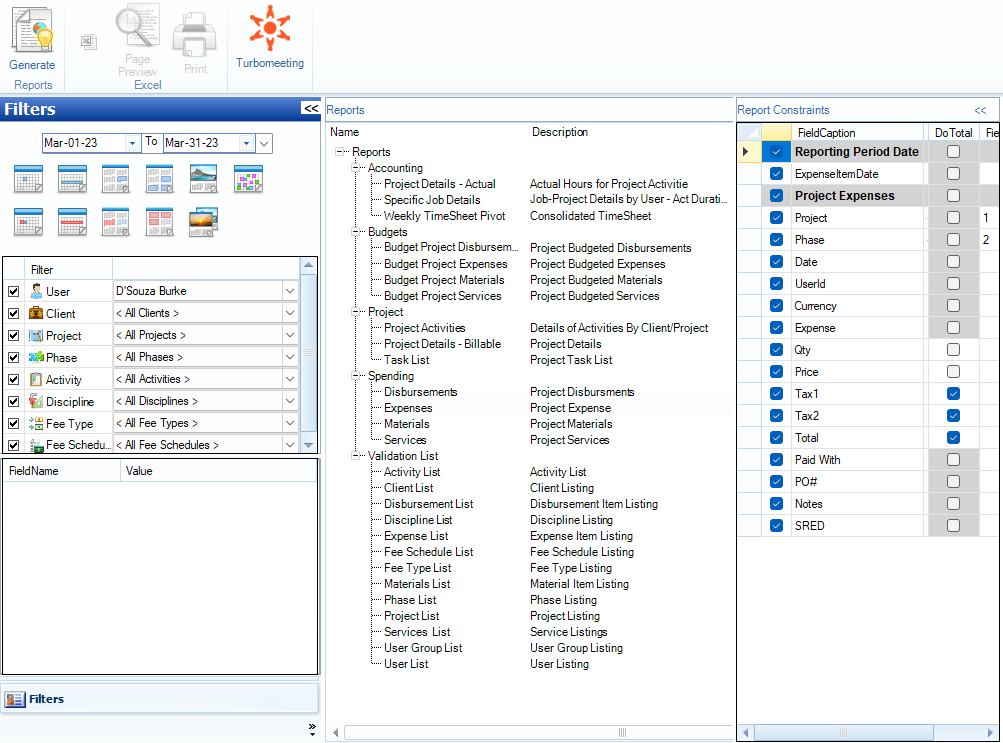Open the start date Mar-01-23 dropdown
Viewport: 1003px width, 743px height.
pos(132,143)
